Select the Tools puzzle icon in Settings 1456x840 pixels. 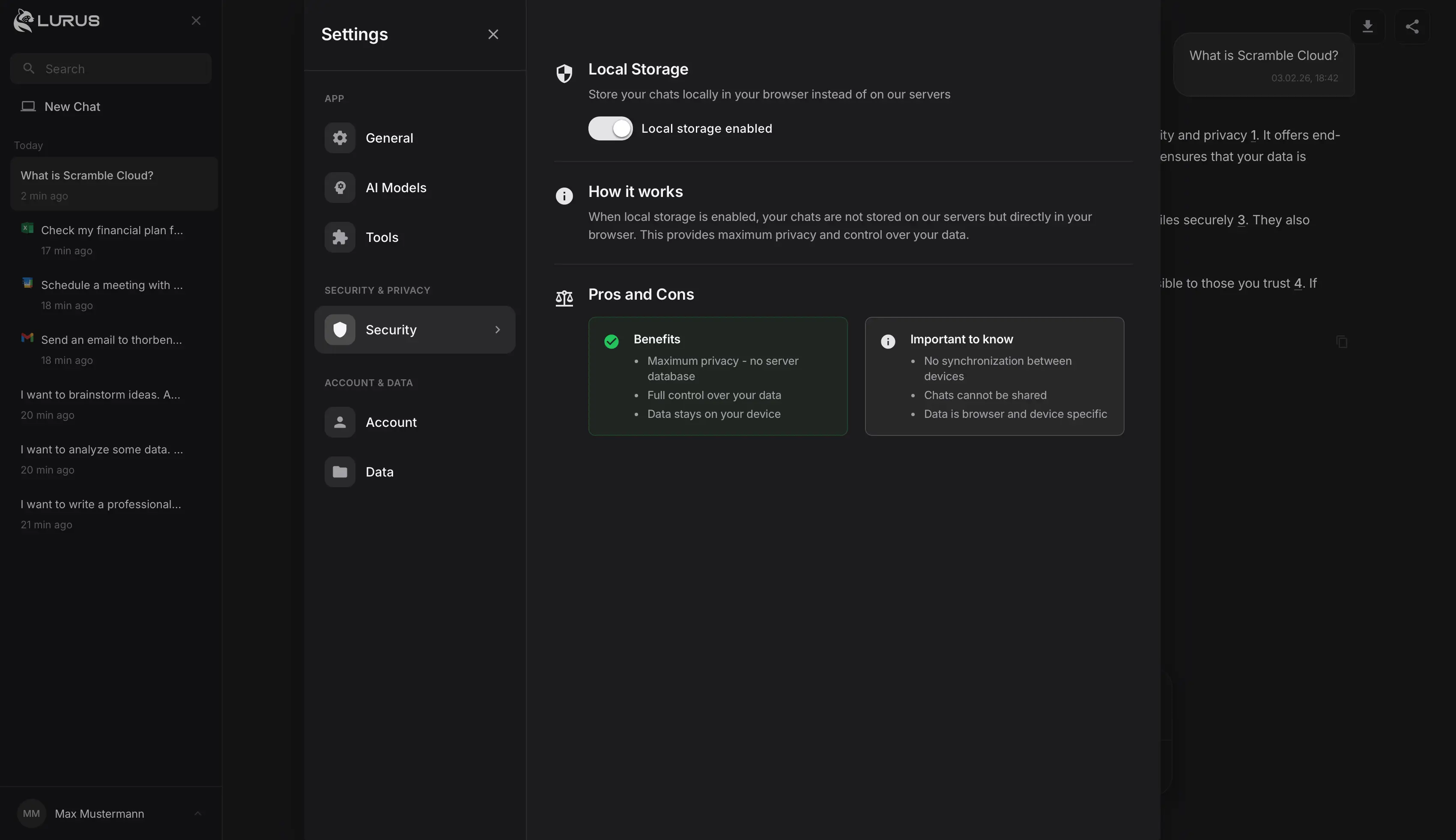tap(340, 237)
